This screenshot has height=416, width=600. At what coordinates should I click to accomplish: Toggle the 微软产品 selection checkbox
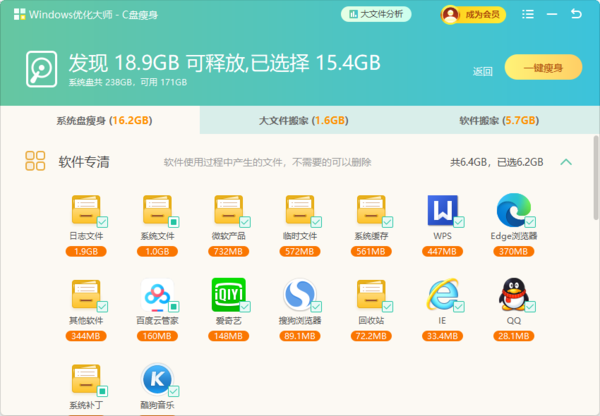(x=244, y=221)
